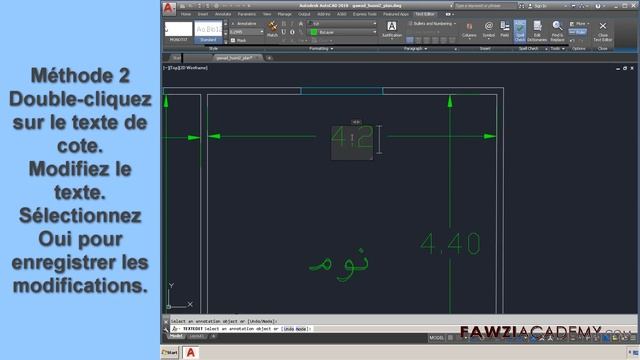The image size is (640, 360).
Task: Select the first text style thumbnail
Action: [178, 32]
